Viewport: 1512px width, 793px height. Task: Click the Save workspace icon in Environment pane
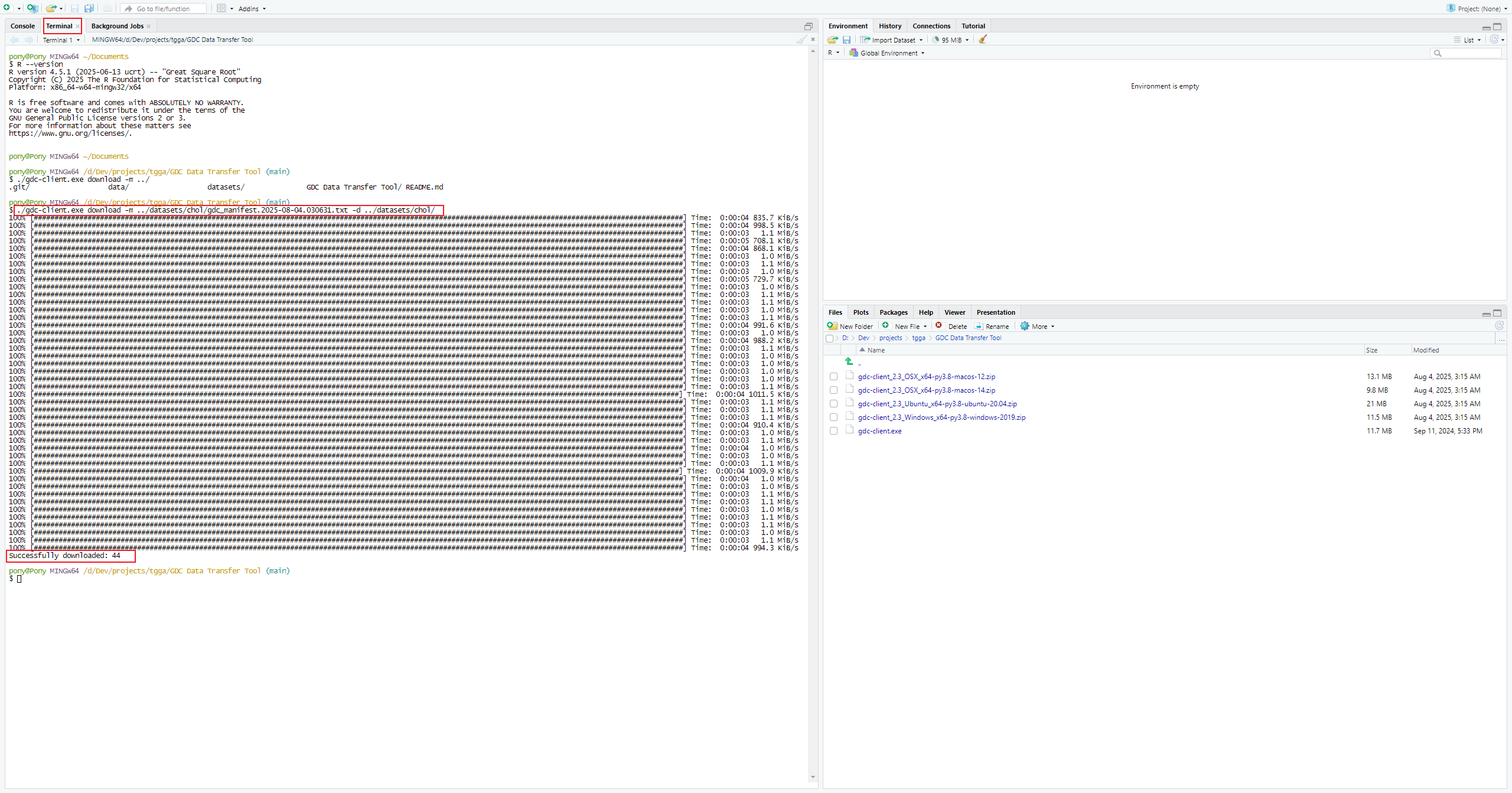[846, 40]
